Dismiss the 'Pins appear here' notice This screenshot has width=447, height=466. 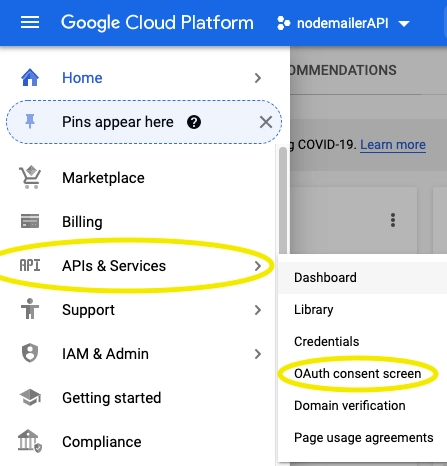[x=266, y=122]
